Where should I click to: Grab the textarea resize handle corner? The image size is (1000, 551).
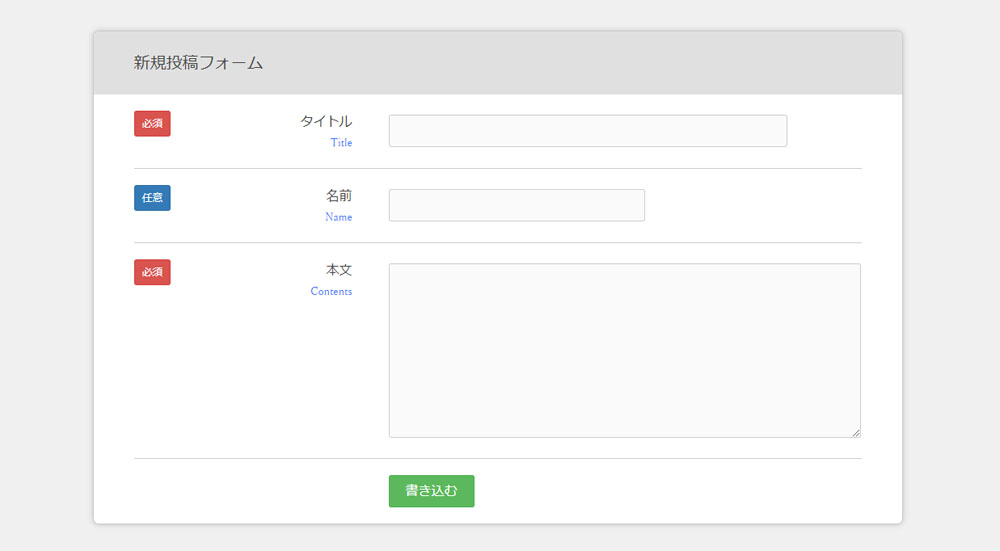pyautogui.click(x=856, y=433)
